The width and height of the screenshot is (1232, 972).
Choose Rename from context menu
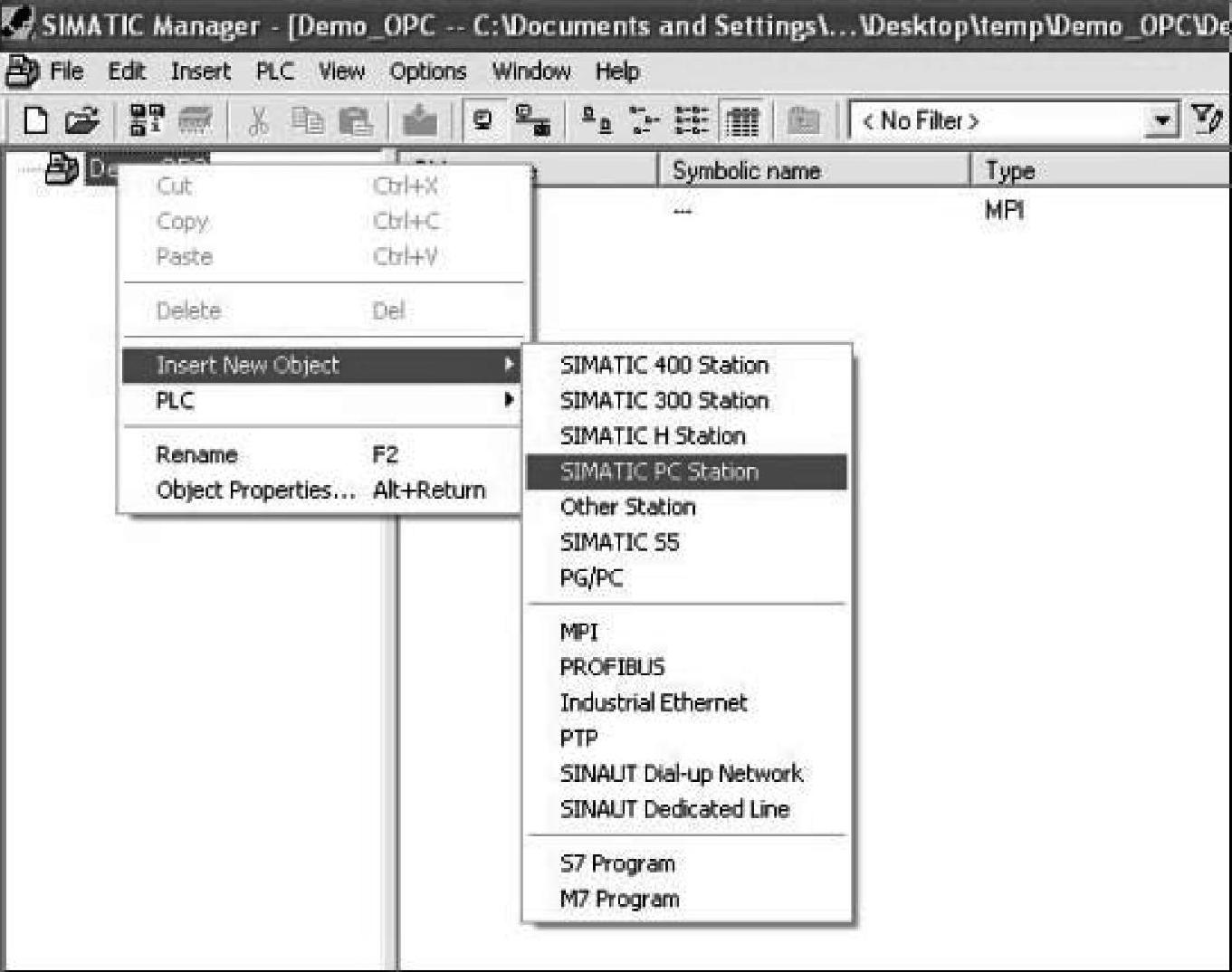321,454
